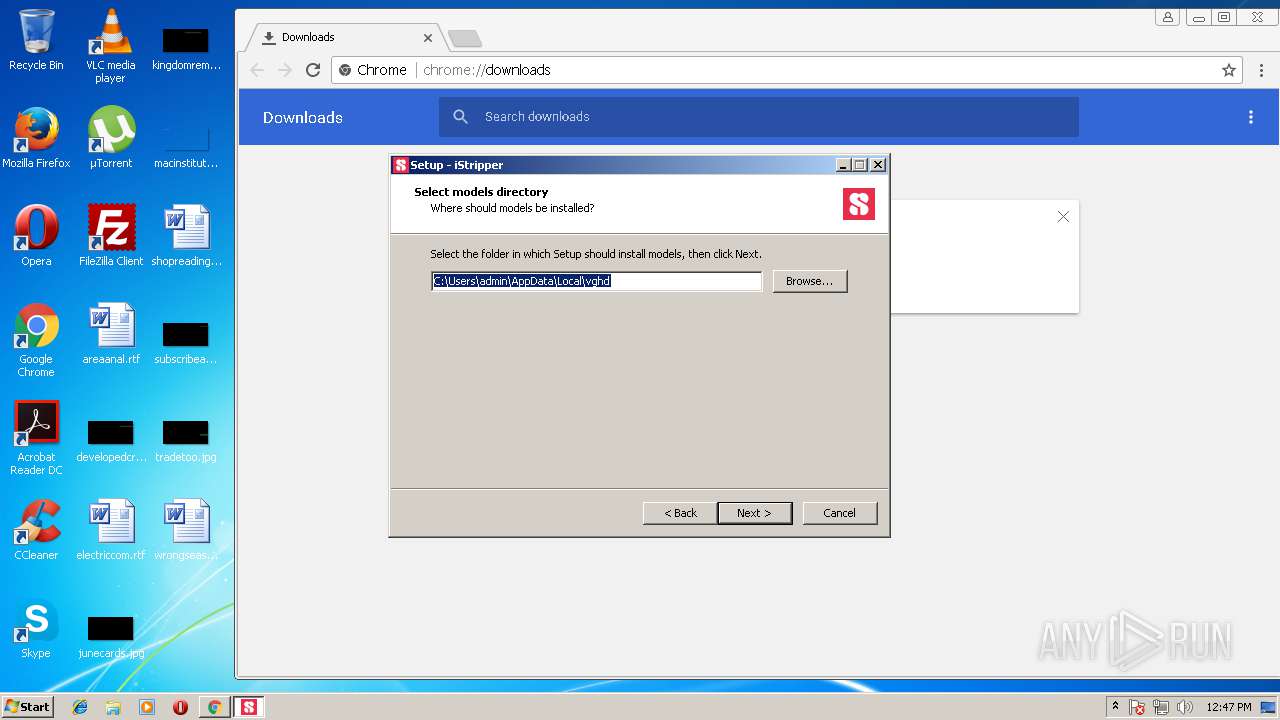Open macinstitut desktop file
This screenshot has height=720, width=1280.
tap(186, 146)
